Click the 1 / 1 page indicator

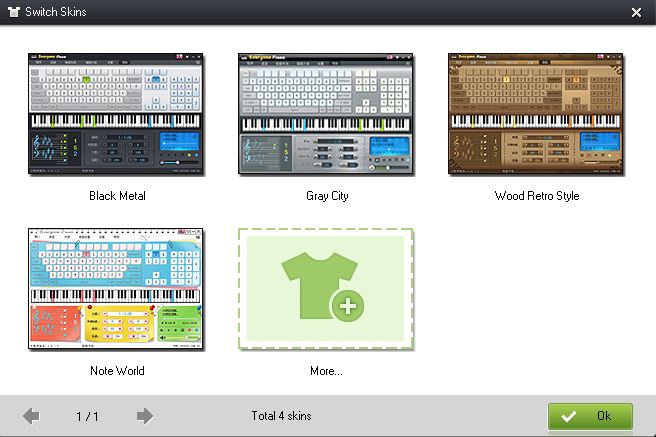(x=87, y=417)
